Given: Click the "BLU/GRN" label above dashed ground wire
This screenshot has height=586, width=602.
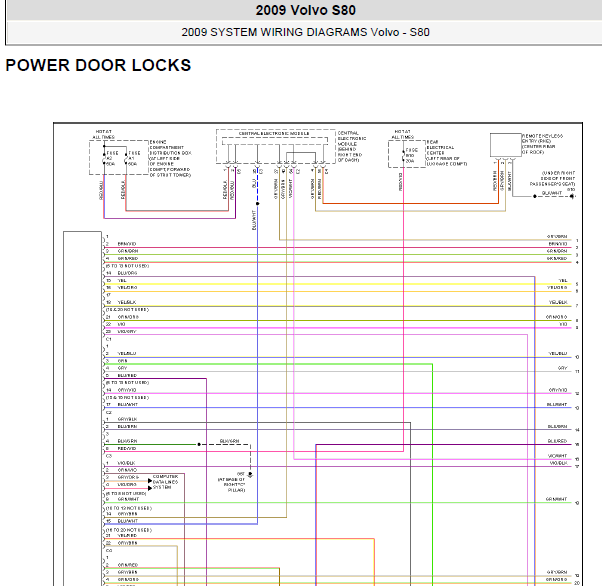Looking at the screenshot, I should 230,441.
